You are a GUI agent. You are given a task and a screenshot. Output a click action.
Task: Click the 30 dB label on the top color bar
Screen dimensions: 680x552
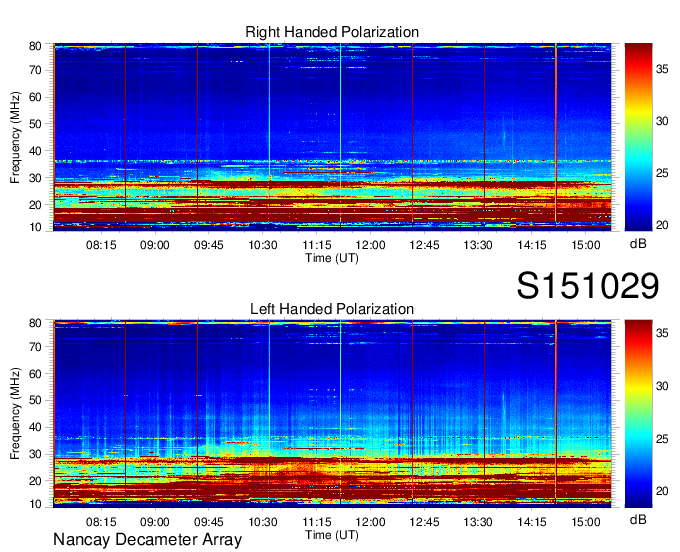click(x=662, y=121)
